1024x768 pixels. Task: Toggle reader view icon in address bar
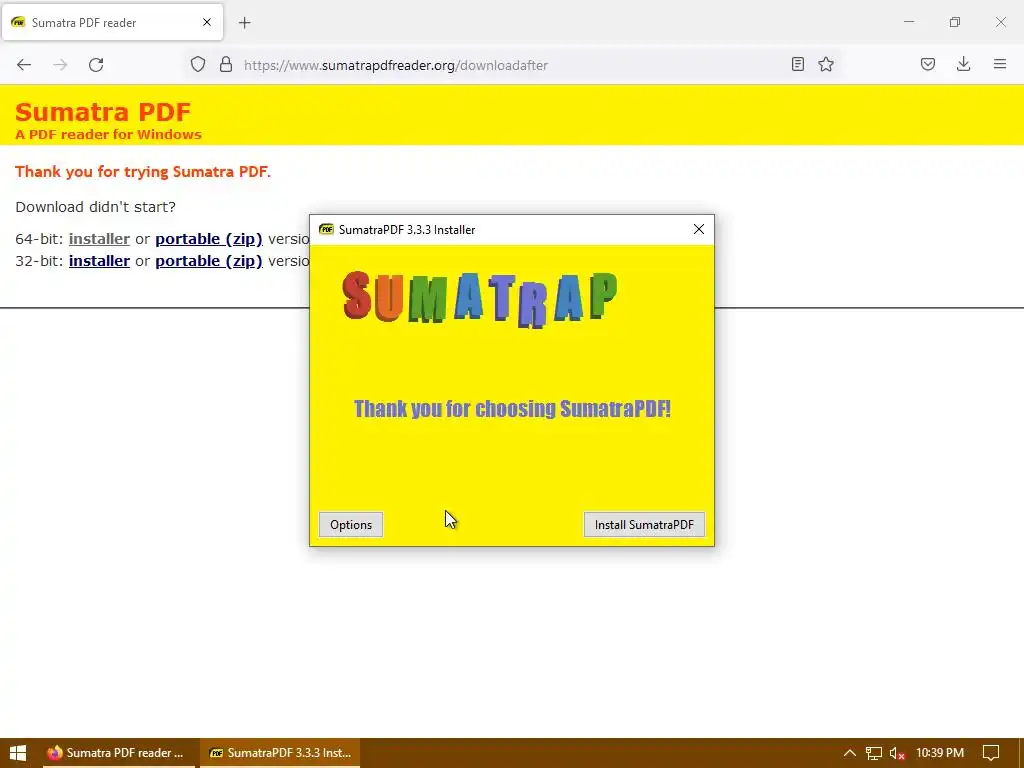pyautogui.click(x=797, y=64)
